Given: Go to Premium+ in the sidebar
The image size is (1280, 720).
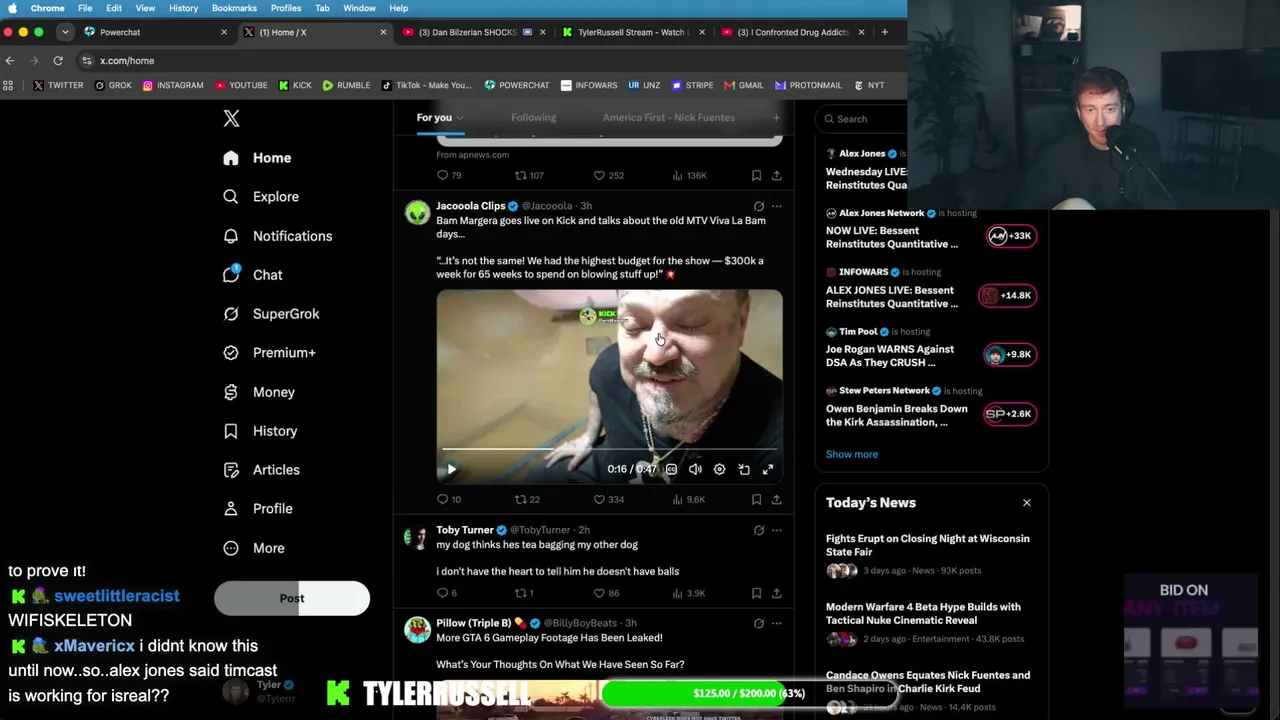Looking at the screenshot, I should [269, 353].
